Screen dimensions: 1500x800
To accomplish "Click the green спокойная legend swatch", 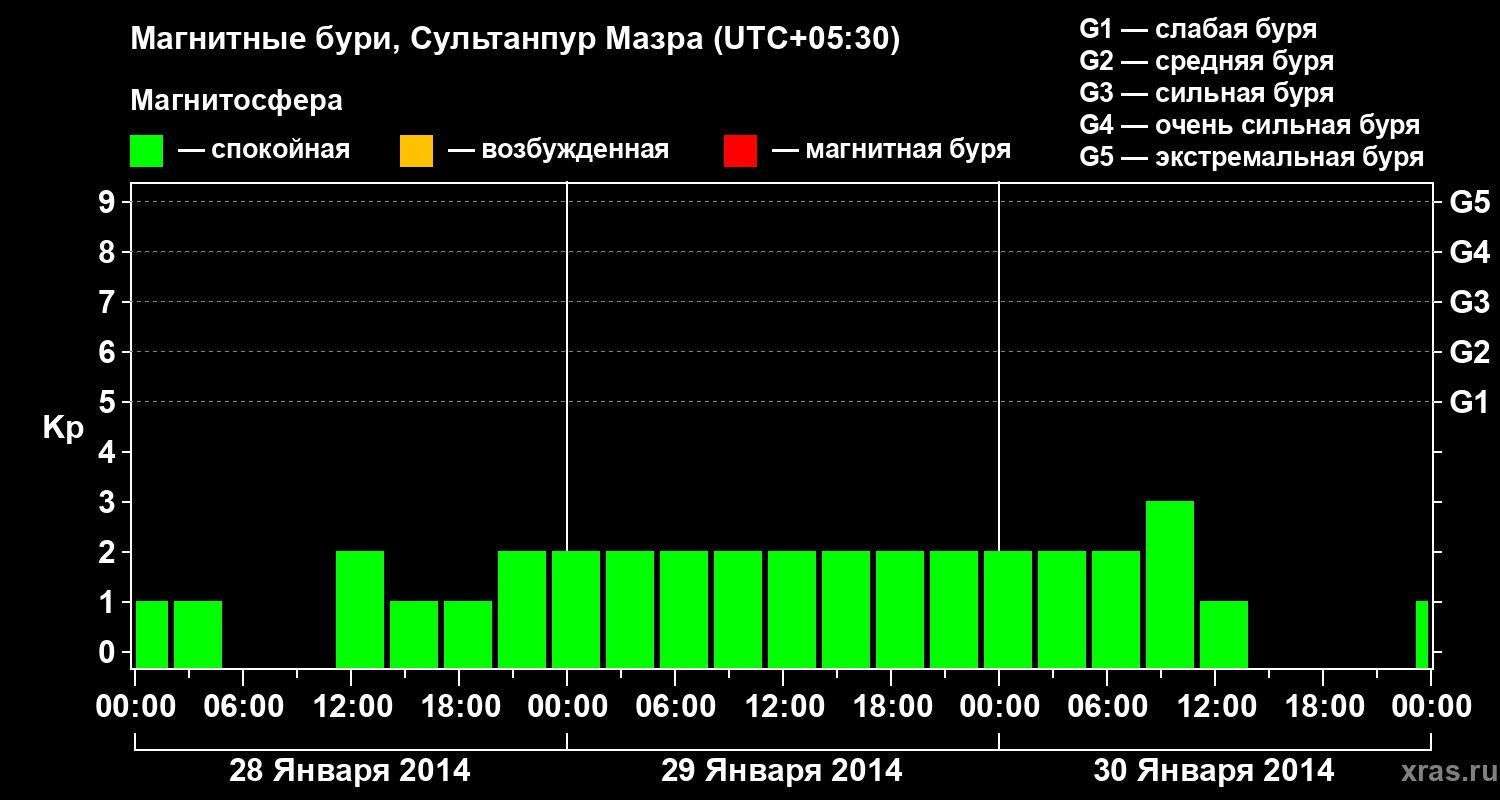I will (x=147, y=151).
